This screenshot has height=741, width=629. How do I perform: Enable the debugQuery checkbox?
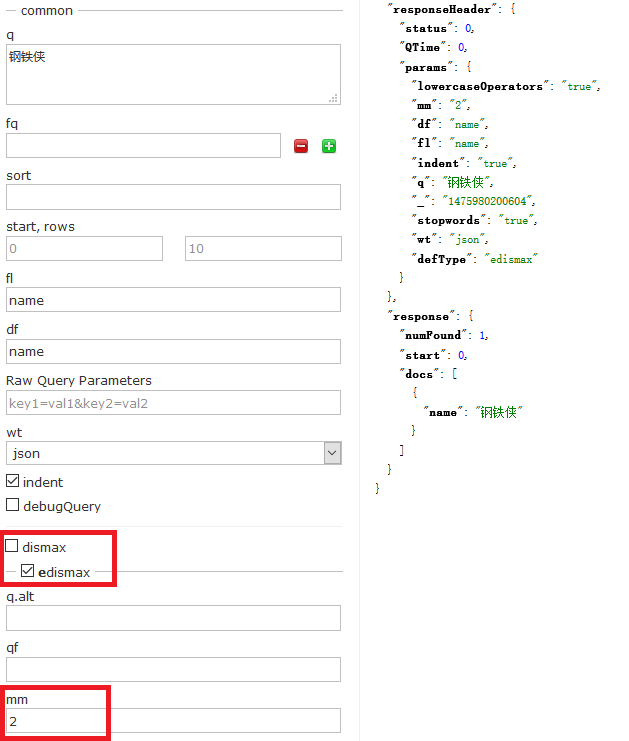tap(13, 505)
